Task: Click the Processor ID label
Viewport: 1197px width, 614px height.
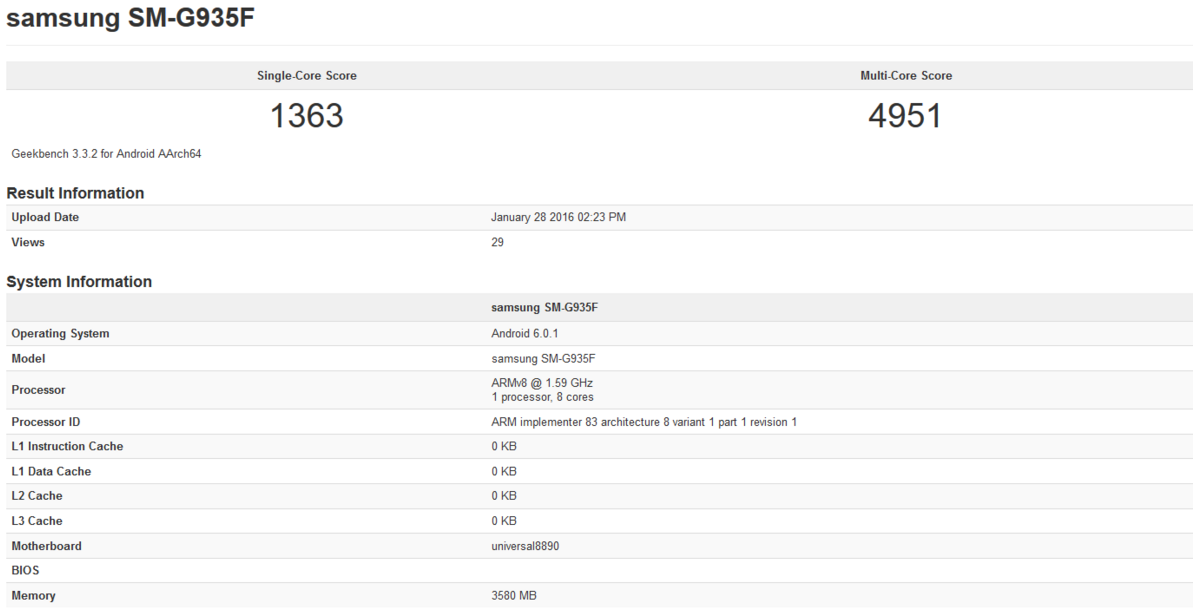Action: click(46, 422)
